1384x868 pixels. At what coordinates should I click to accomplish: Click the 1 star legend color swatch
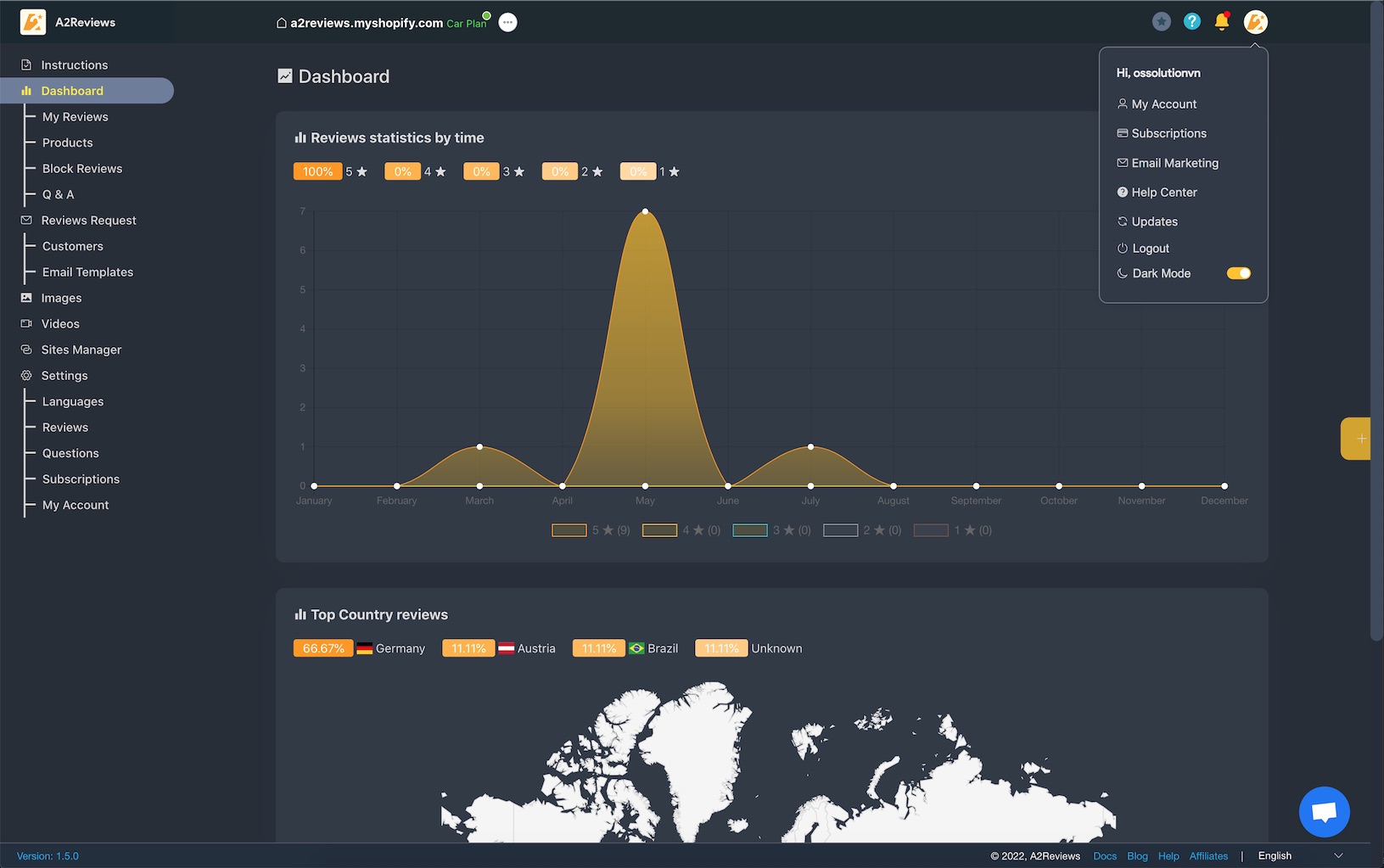[x=931, y=530]
